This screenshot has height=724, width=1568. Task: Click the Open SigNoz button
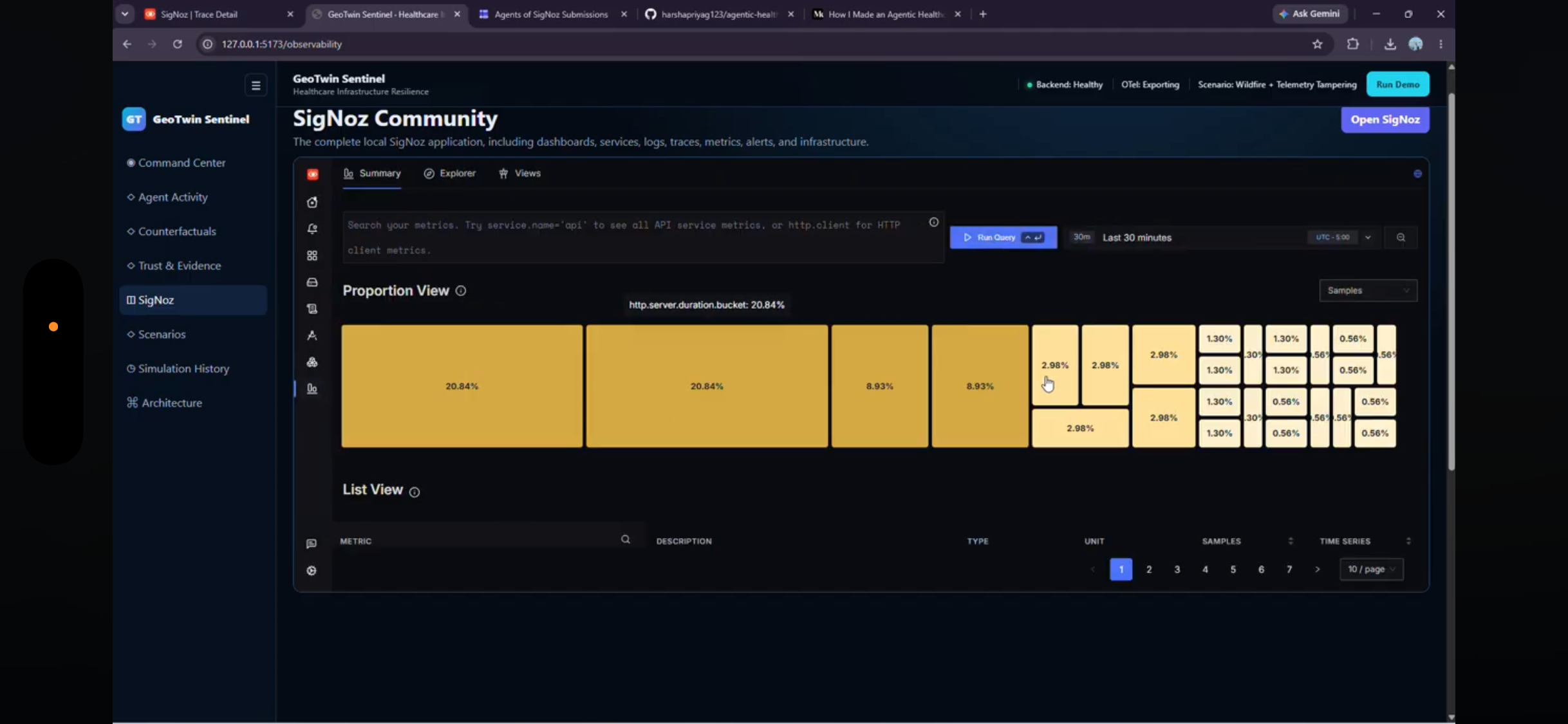tap(1385, 120)
